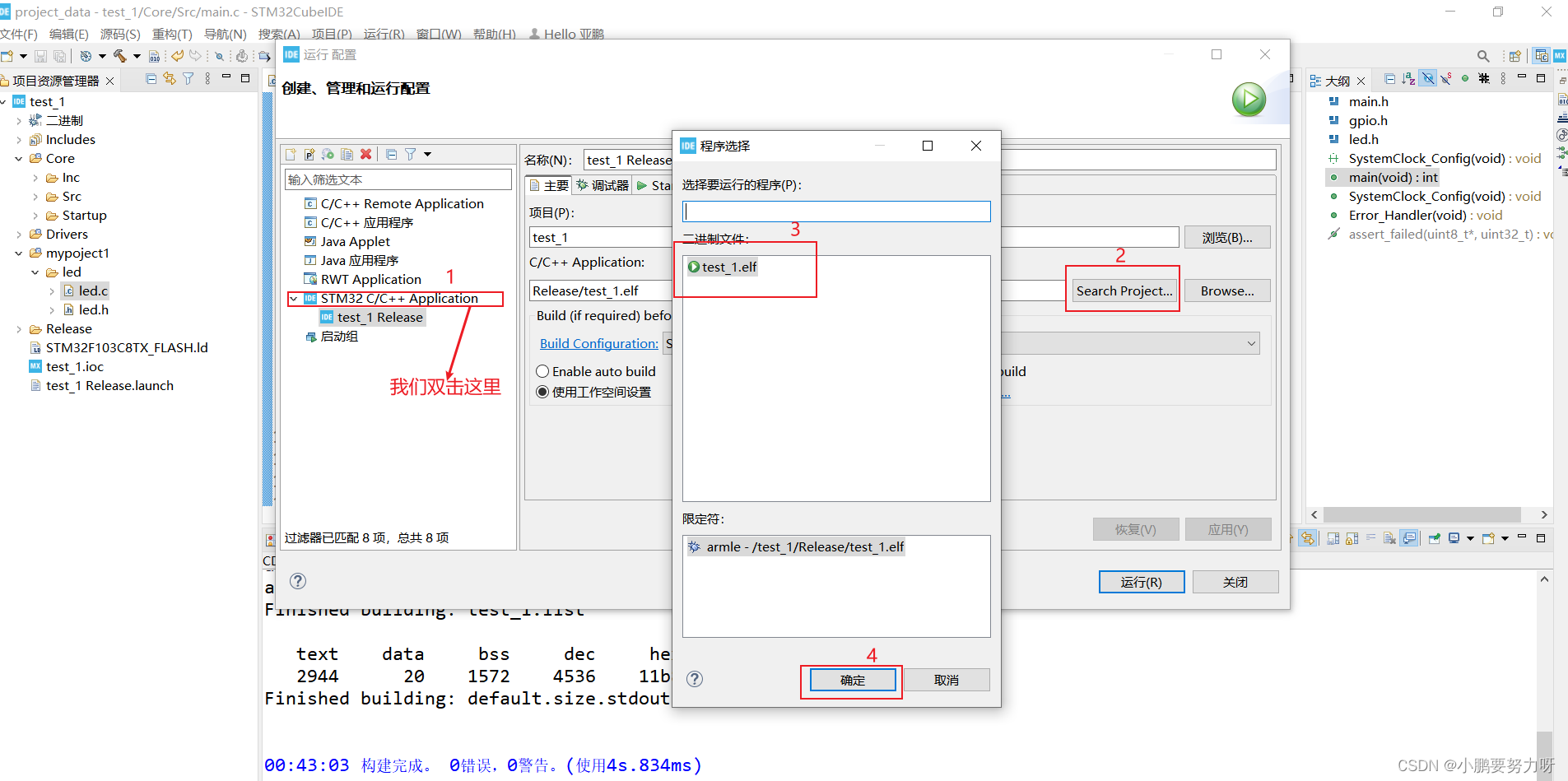The width and height of the screenshot is (1568, 781).
Task: Select Enable auto build radio button
Action: pyautogui.click(x=542, y=371)
